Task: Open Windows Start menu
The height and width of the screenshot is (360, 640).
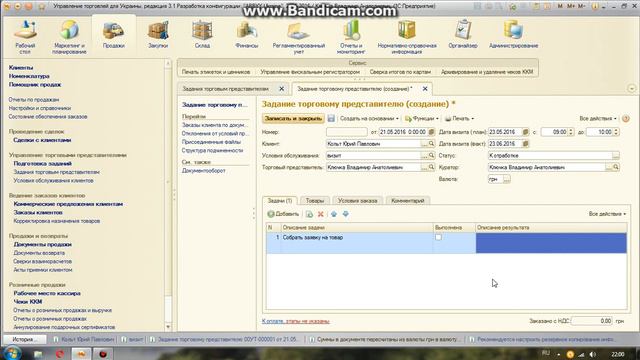Action: [x=12, y=353]
